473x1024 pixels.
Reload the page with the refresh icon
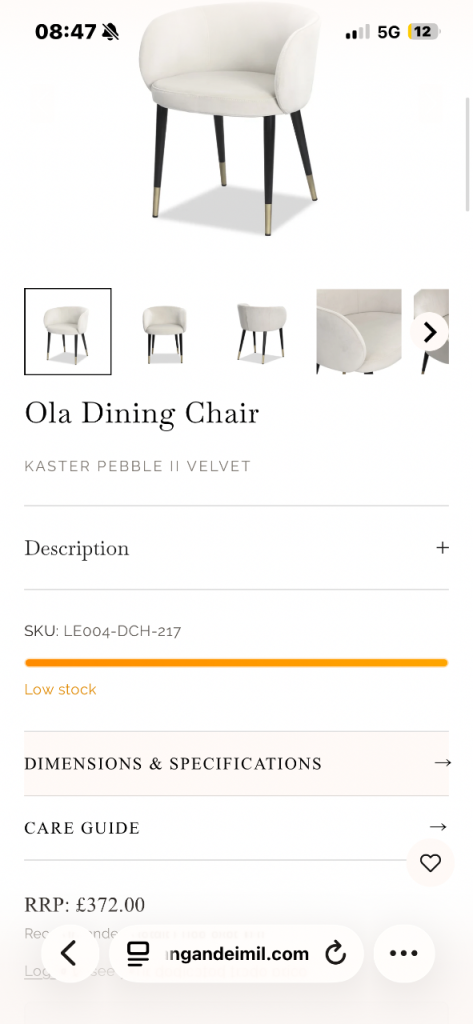pos(335,953)
